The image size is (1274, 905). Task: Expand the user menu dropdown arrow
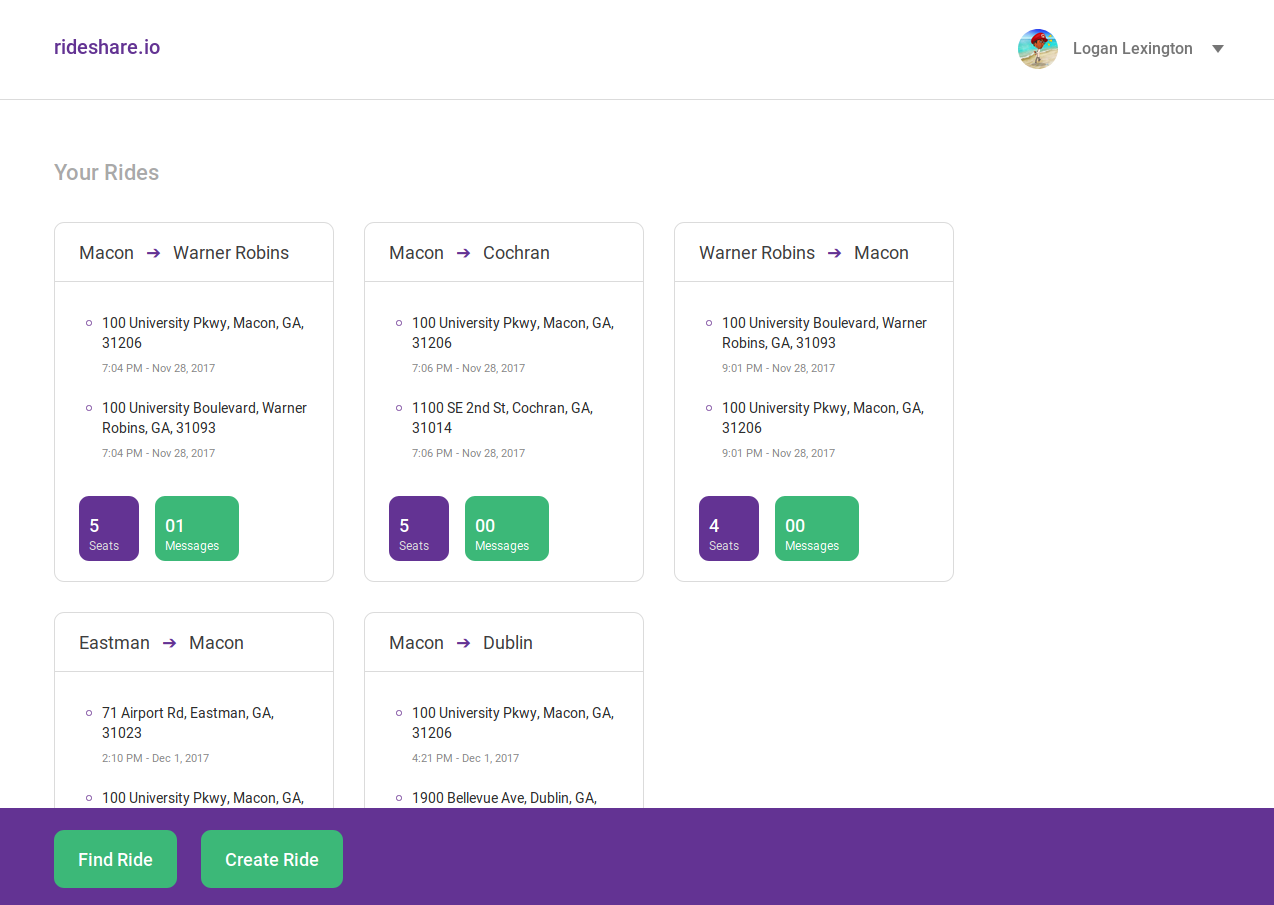pyautogui.click(x=1218, y=49)
